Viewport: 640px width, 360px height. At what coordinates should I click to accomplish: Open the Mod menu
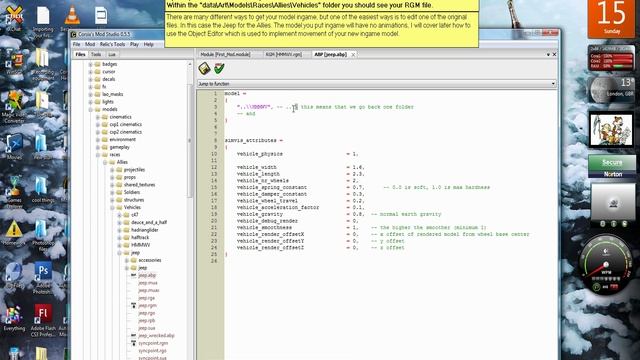[x=90, y=44]
